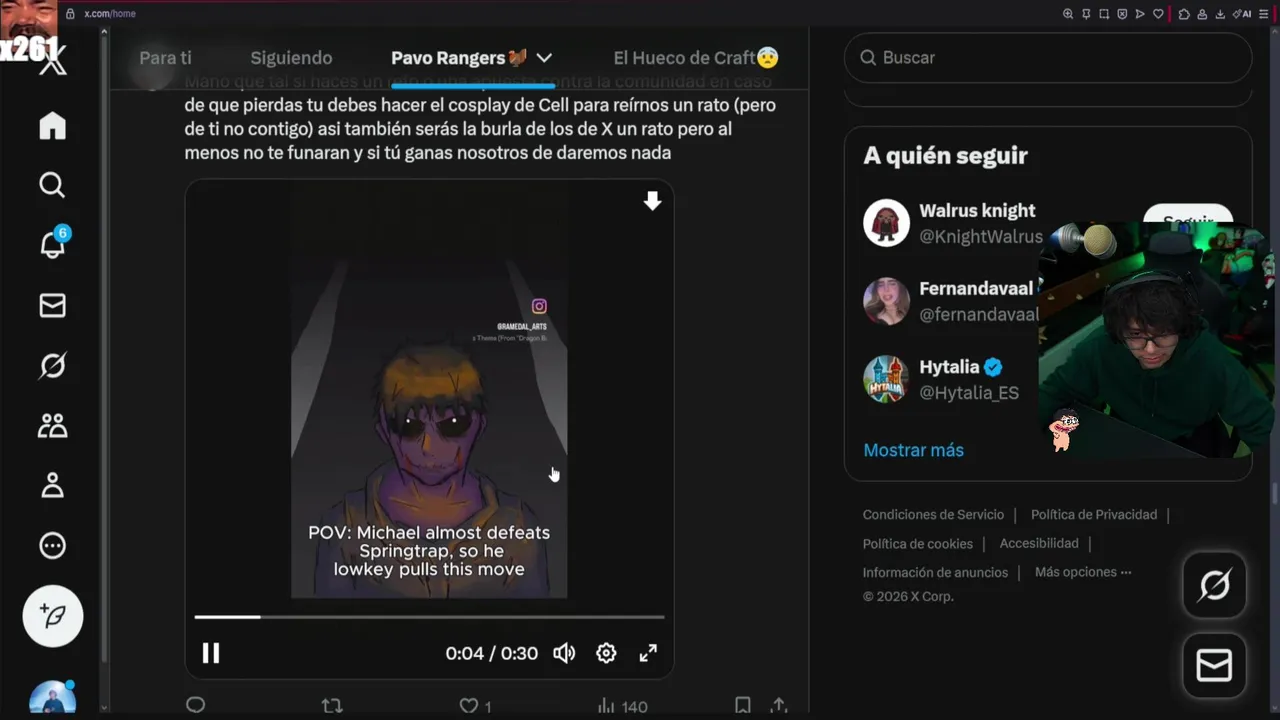Open Política de cookies link
1280x720 pixels.
coord(918,544)
